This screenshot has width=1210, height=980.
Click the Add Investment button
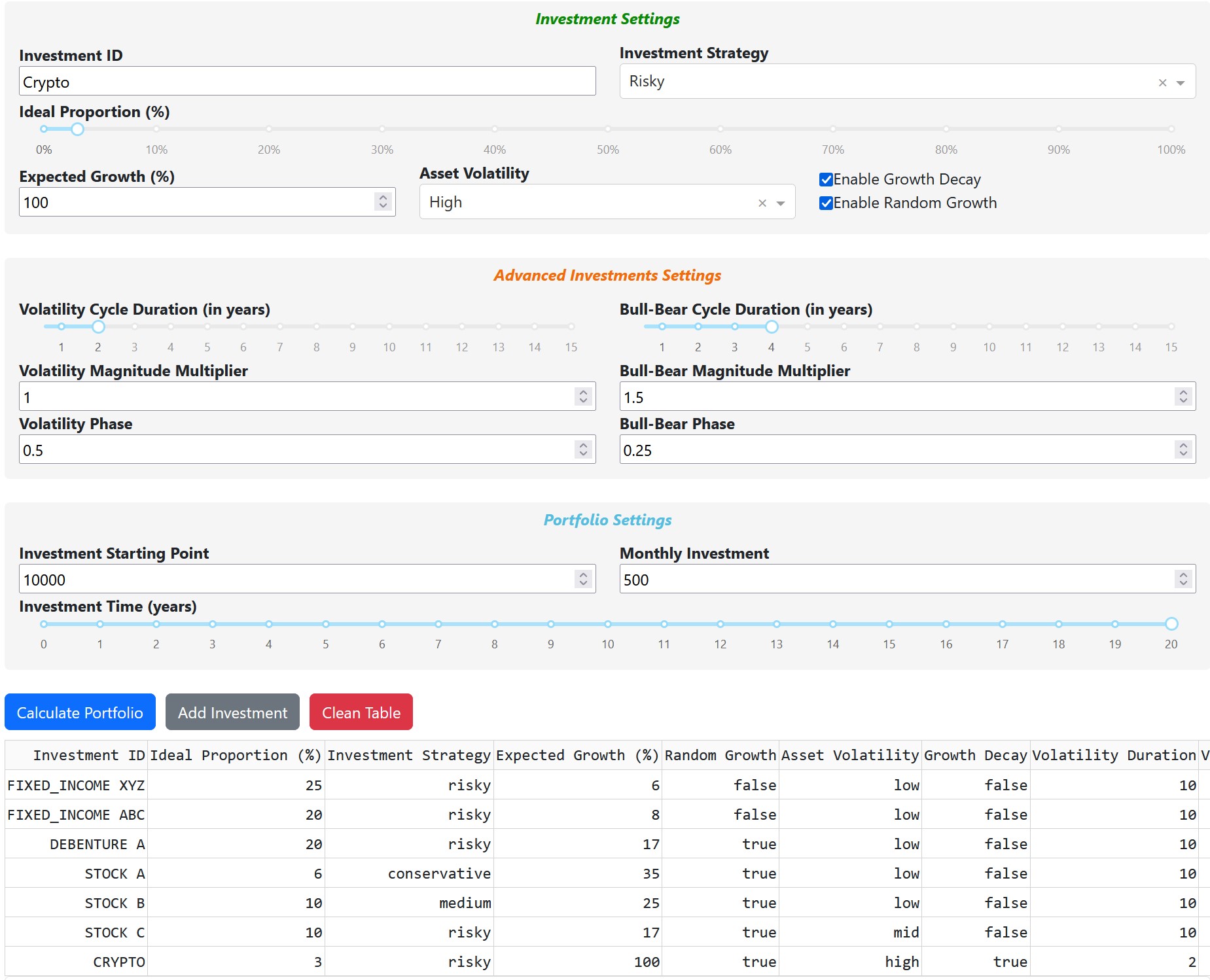click(x=232, y=712)
